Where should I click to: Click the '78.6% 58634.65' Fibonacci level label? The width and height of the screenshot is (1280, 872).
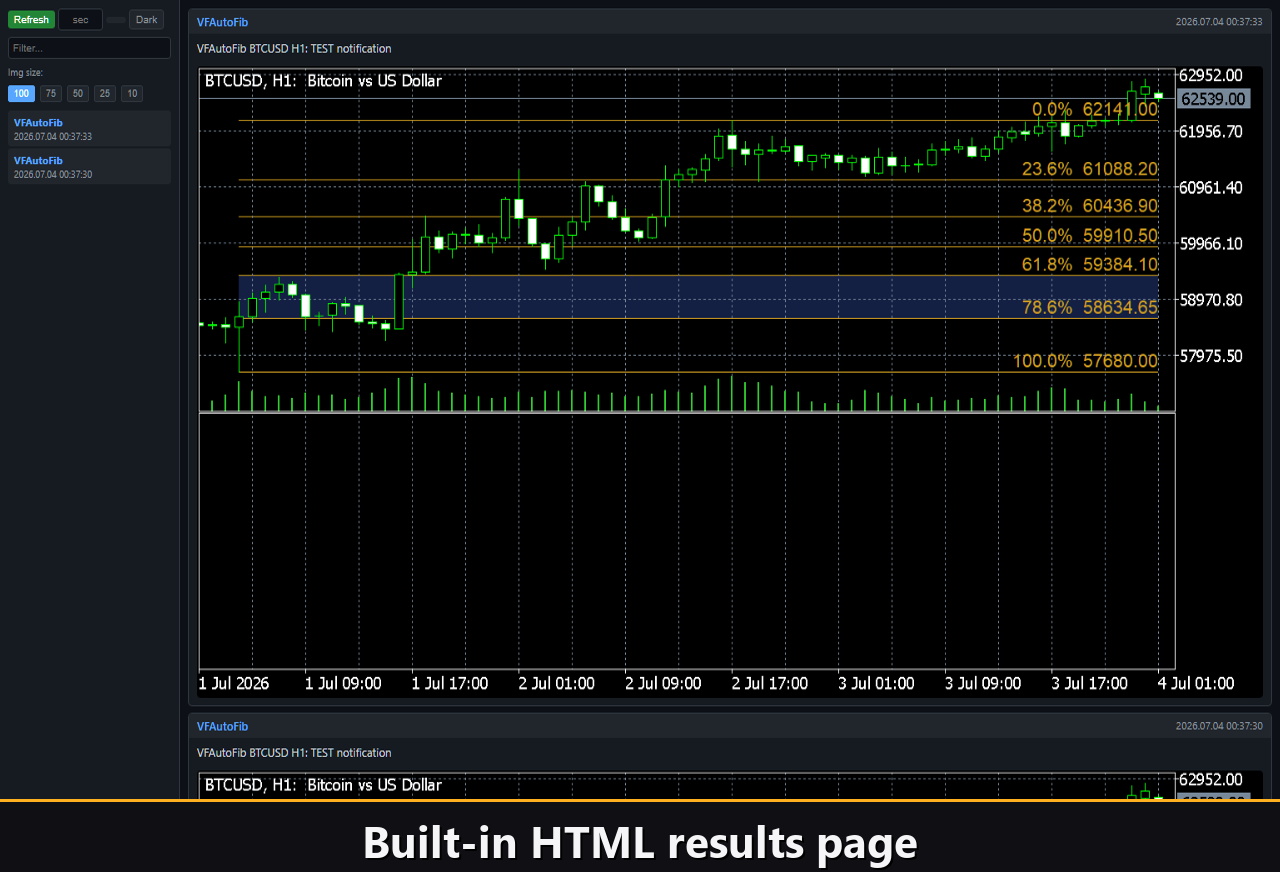coord(1090,308)
